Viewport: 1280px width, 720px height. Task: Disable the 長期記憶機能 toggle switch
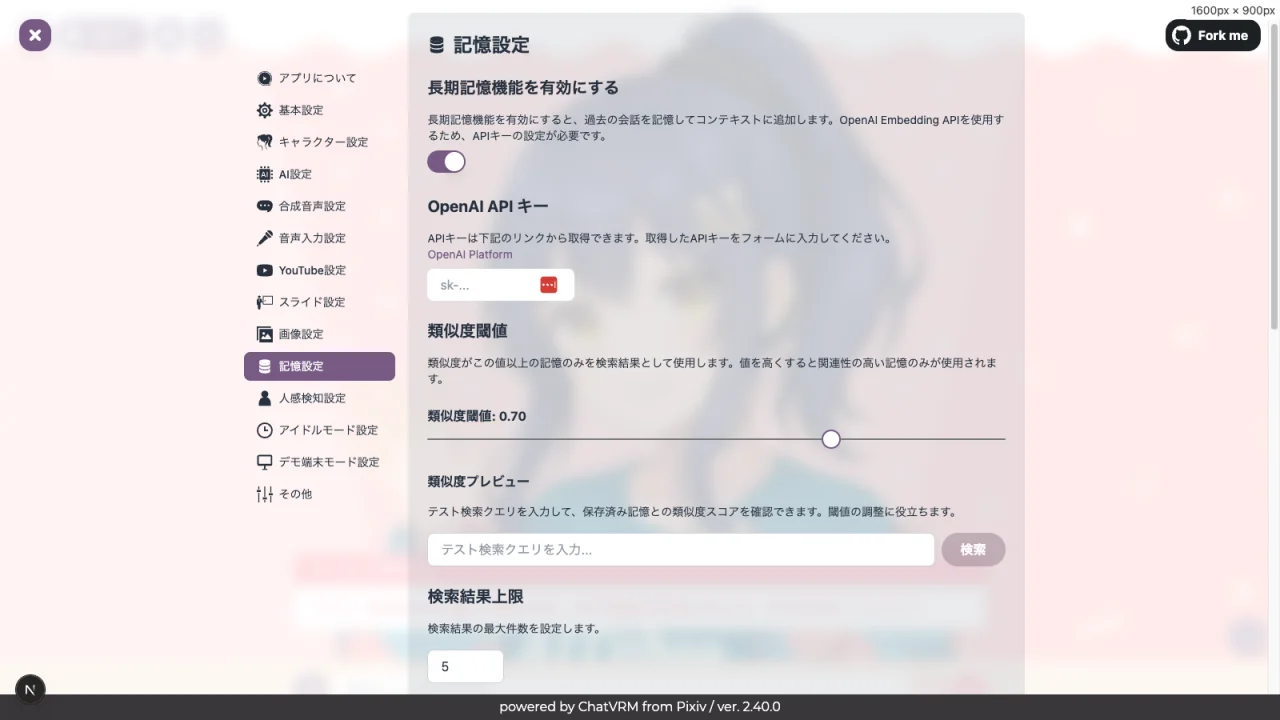(446, 161)
